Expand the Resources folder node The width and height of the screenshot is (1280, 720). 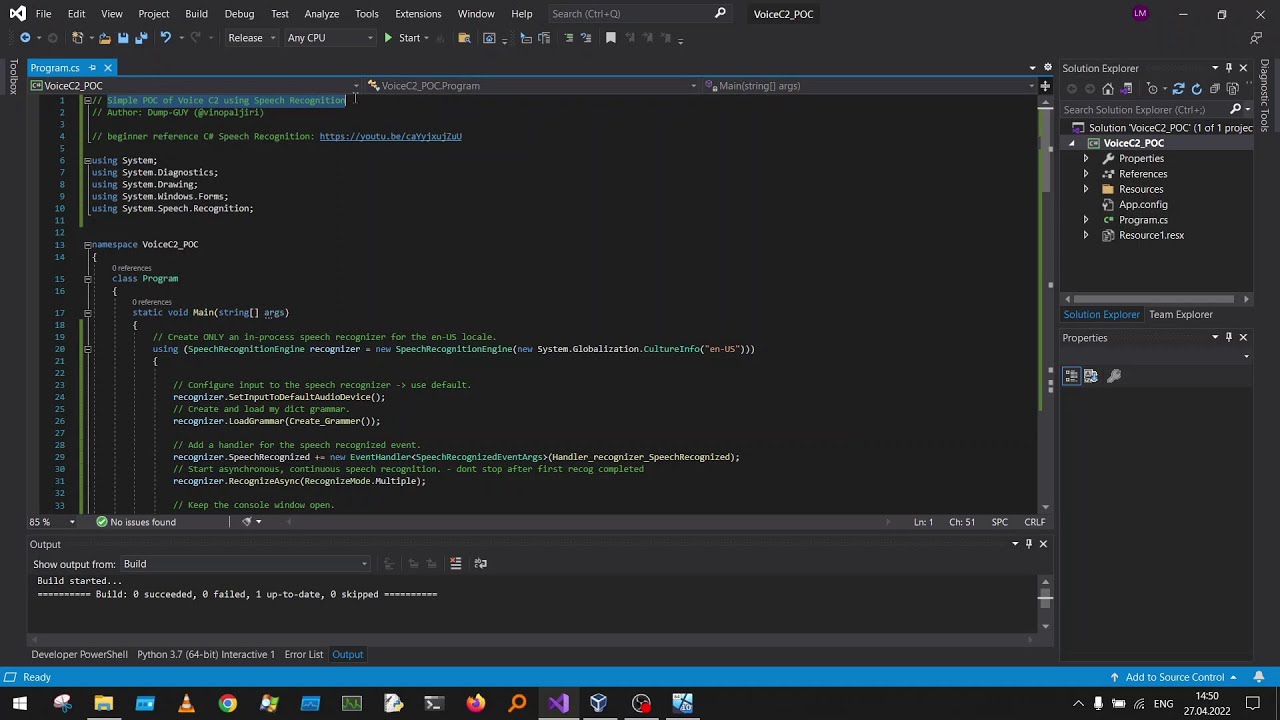(x=1086, y=189)
